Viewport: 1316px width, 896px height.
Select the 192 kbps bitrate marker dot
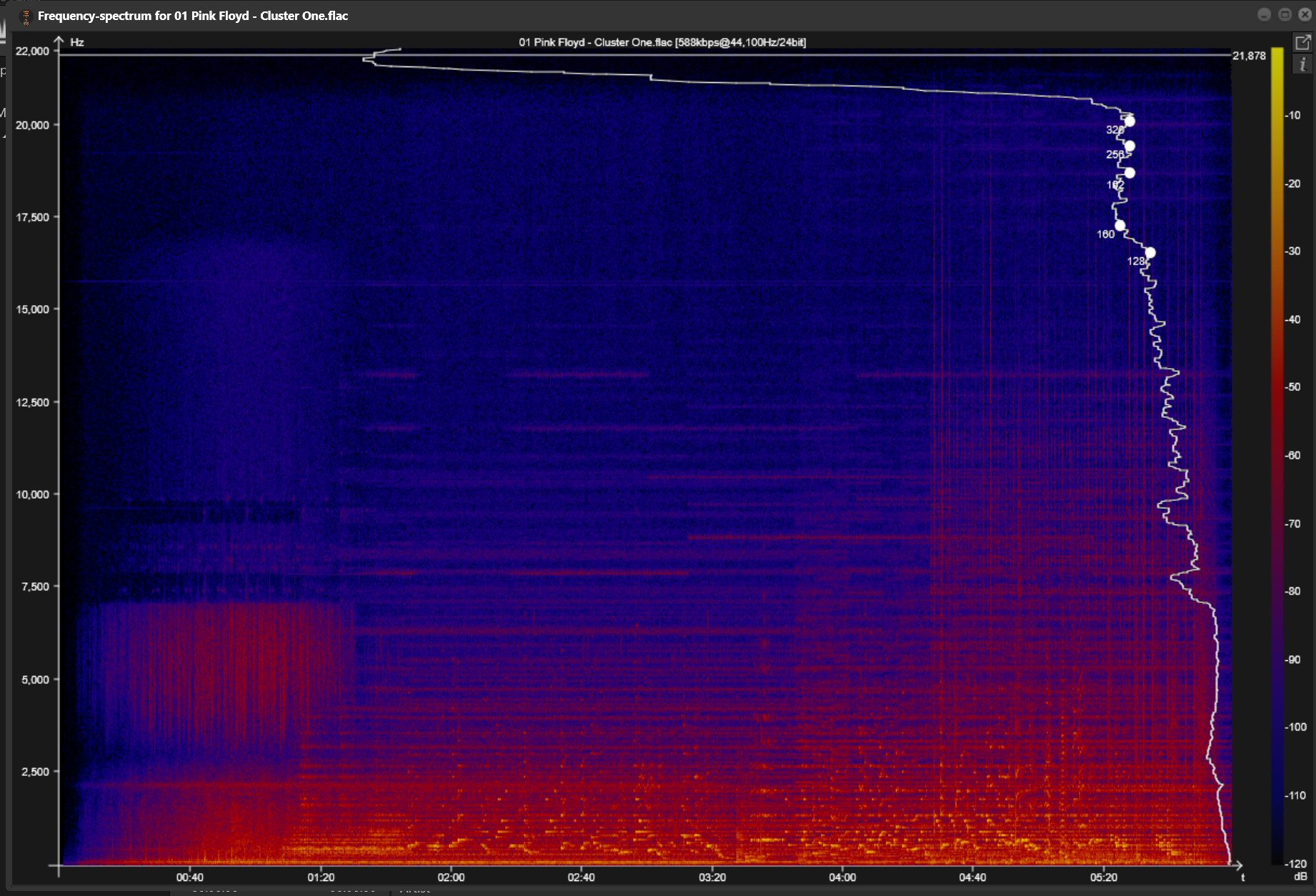click(x=1130, y=172)
